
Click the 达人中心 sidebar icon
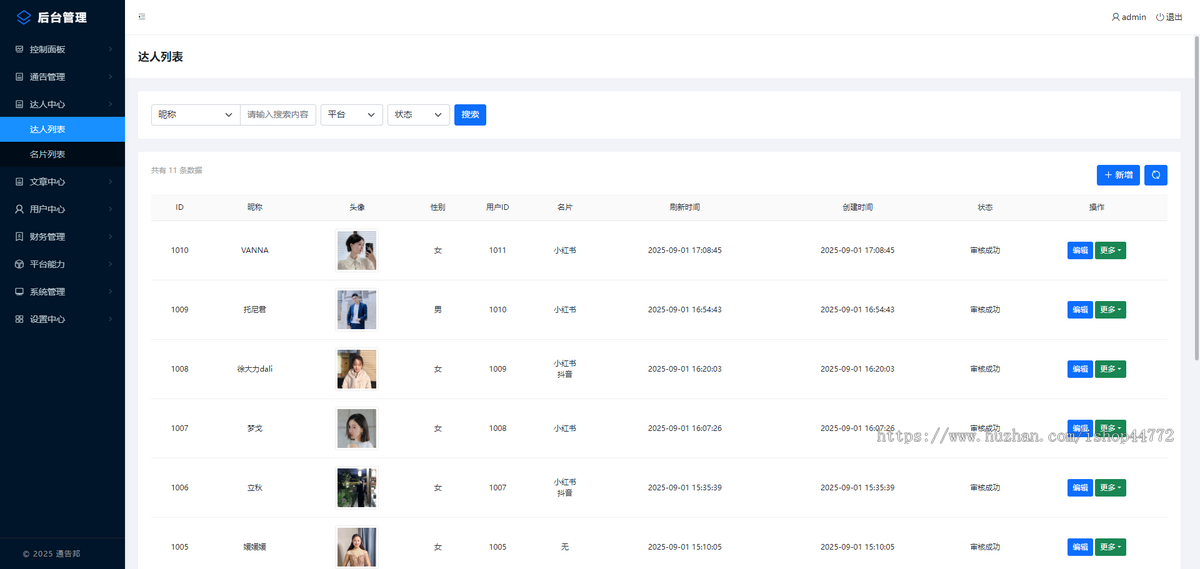click(x=19, y=104)
